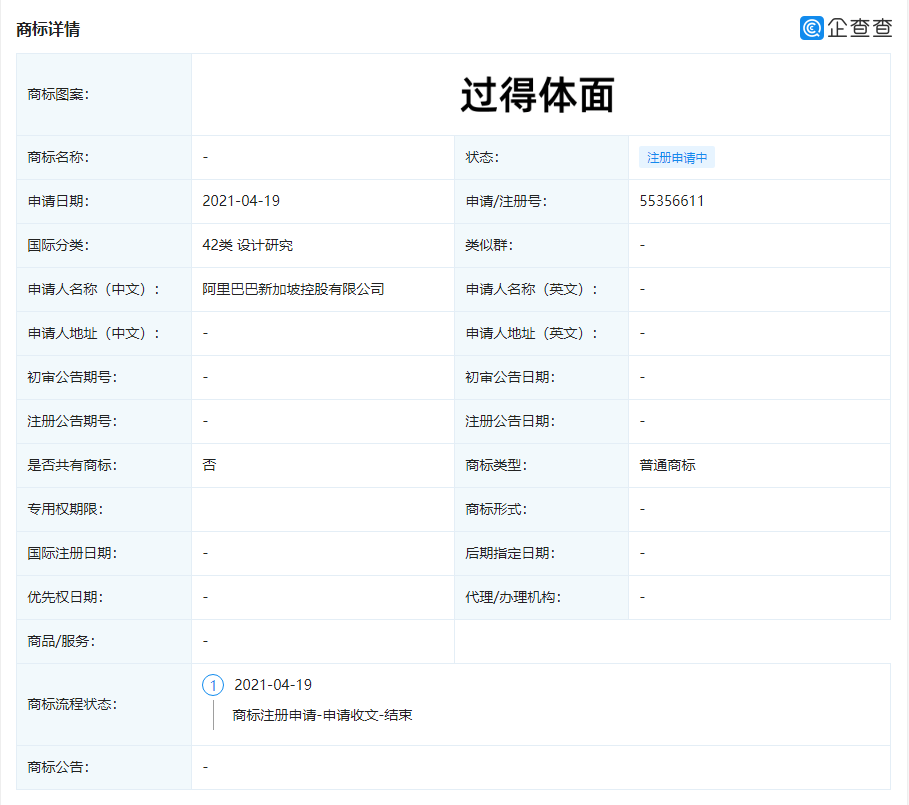Click the 商标公告 label
Image resolution: width=909 pixels, height=805 pixels.
click(x=58, y=767)
